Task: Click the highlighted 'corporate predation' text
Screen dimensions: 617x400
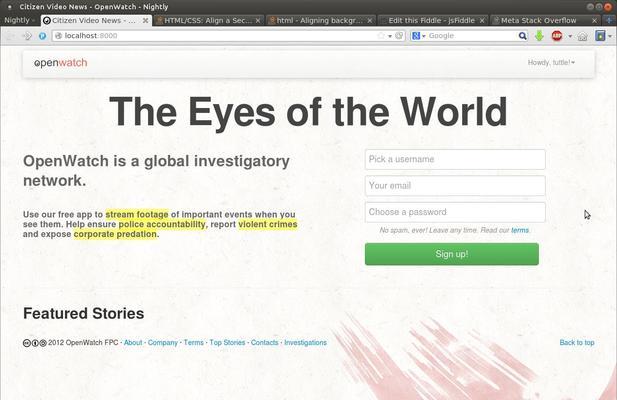Action: click(115, 234)
